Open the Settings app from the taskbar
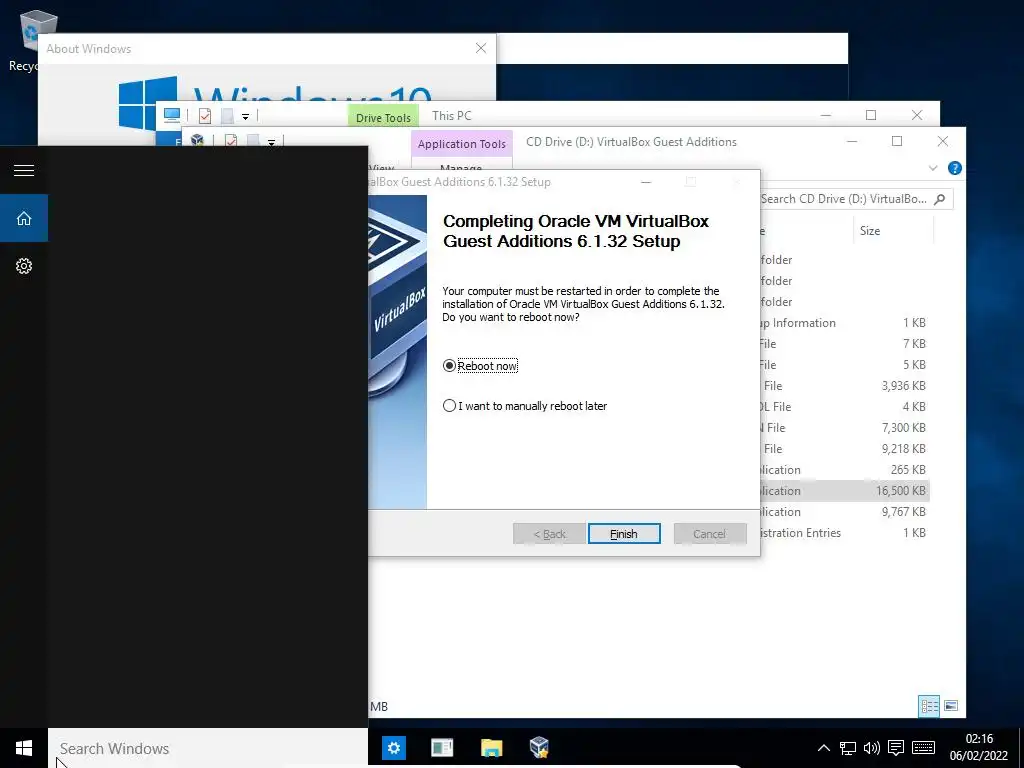Viewport: 1024px width, 768px height. 394,748
